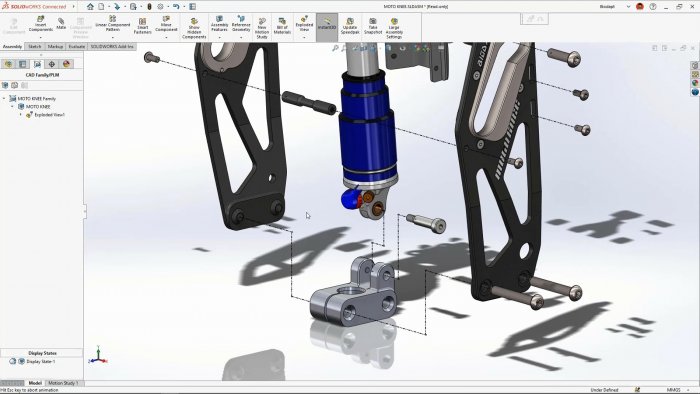This screenshot has width=700, height=394.
Task: Click the zoom magnifier in view toolbar
Action: (335, 48)
